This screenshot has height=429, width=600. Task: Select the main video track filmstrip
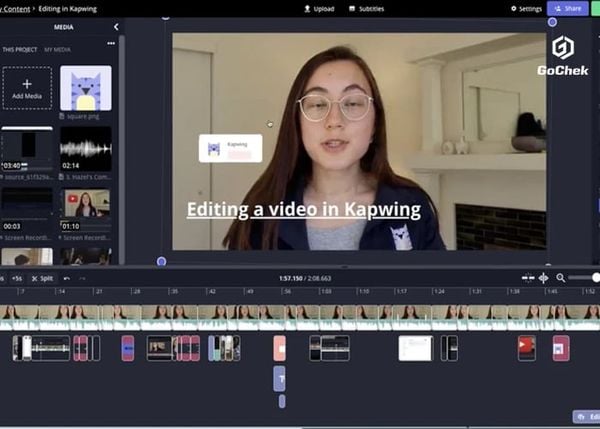tap(300, 318)
